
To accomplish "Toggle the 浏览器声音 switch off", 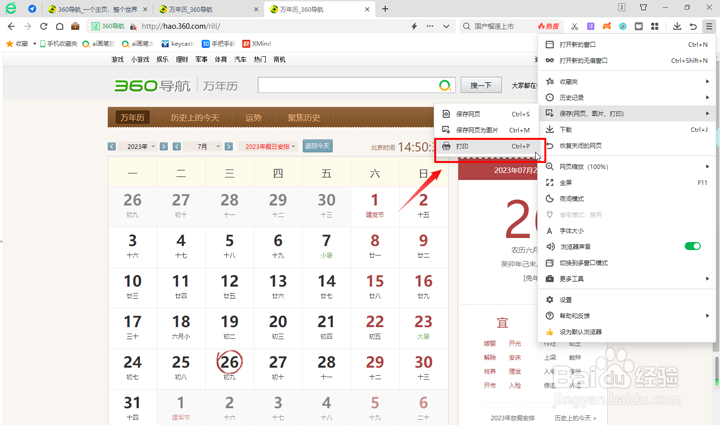I will point(692,246).
